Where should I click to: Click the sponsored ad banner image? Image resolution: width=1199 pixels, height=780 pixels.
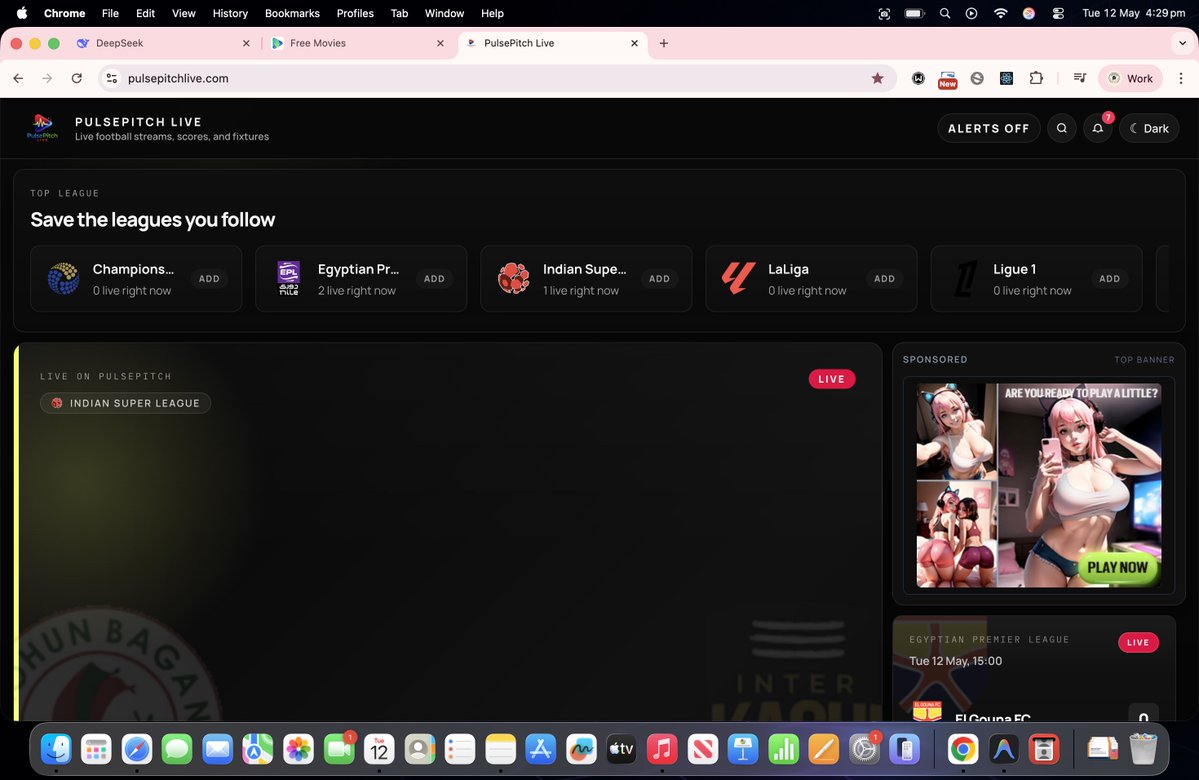pos(1038,486)
